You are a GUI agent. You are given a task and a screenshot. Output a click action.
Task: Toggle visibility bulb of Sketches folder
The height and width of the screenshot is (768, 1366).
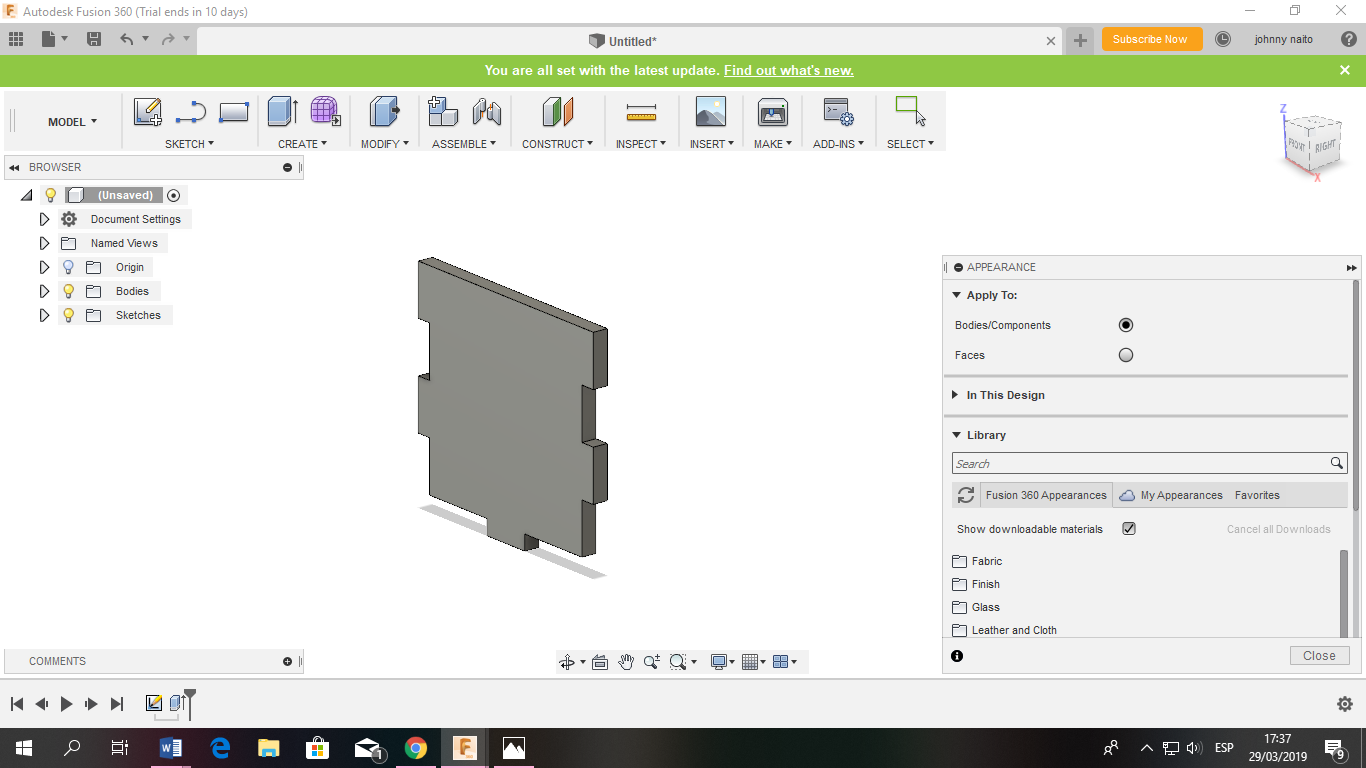point(68,315)
